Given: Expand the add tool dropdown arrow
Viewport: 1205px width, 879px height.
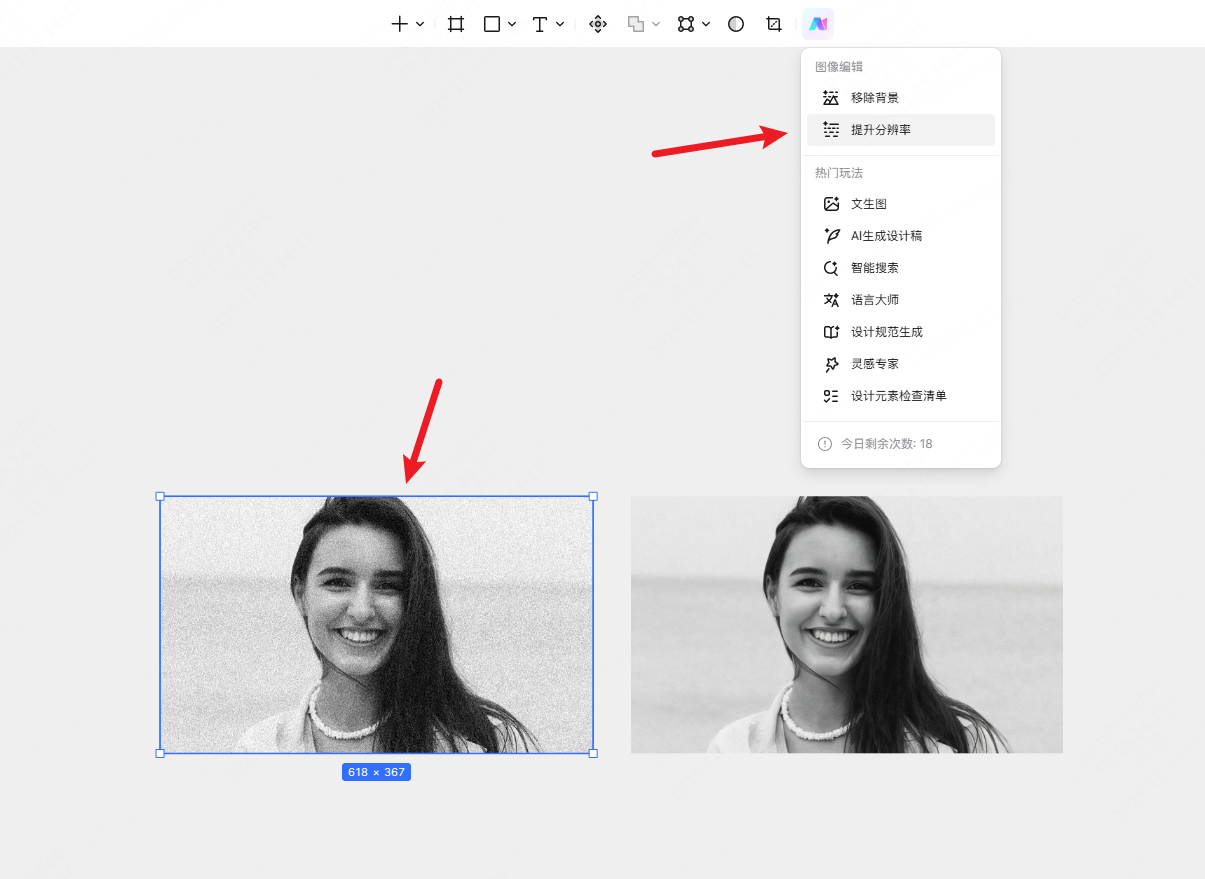Looking at the screenshot, I should [420, 24].
